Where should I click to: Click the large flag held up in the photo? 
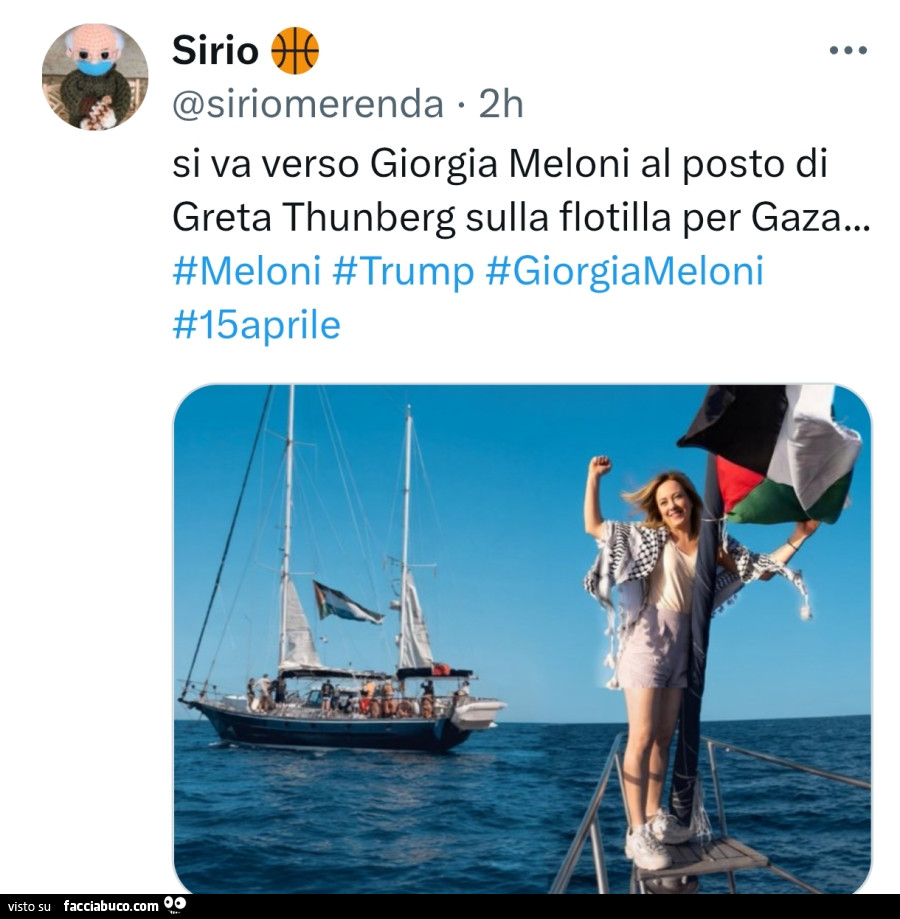tap(775, 455)
